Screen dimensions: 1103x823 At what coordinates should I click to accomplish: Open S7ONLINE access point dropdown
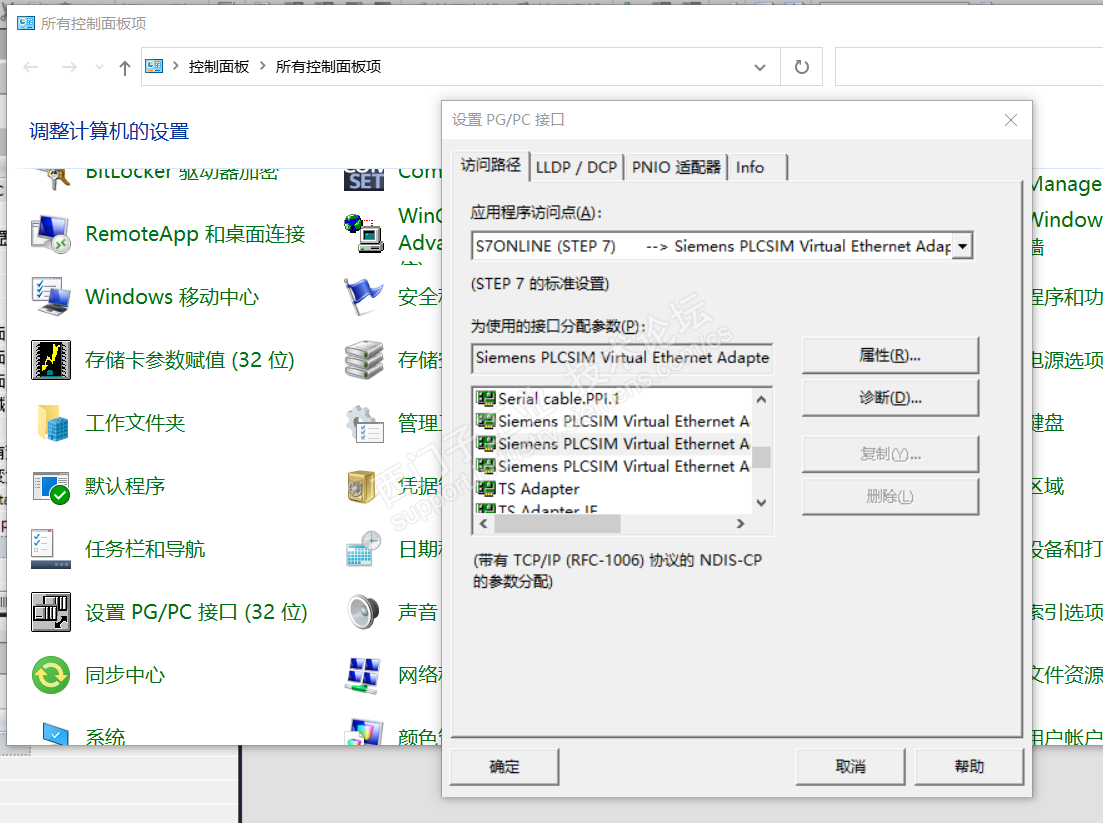(962, 246)
